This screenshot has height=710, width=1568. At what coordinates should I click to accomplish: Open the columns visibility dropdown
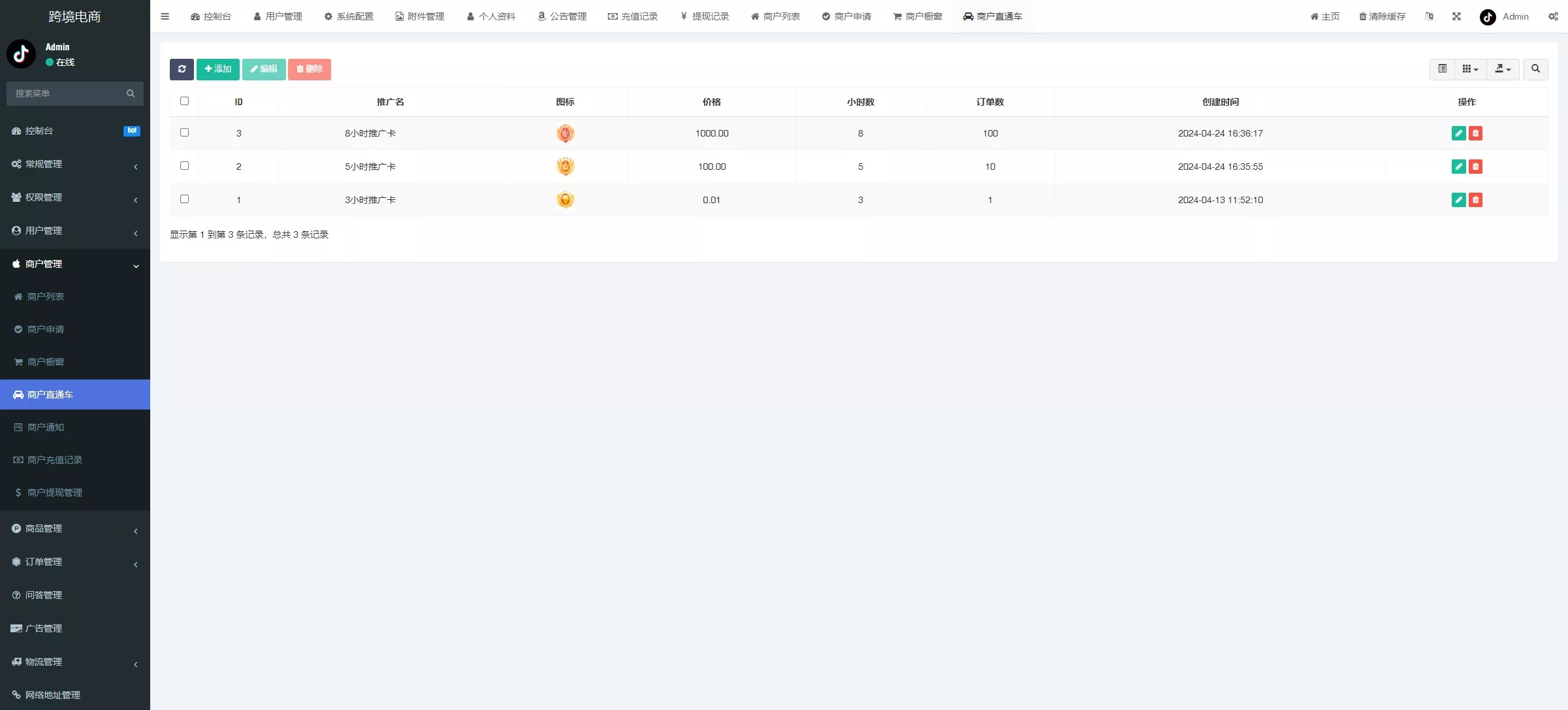pos(1470,69)
